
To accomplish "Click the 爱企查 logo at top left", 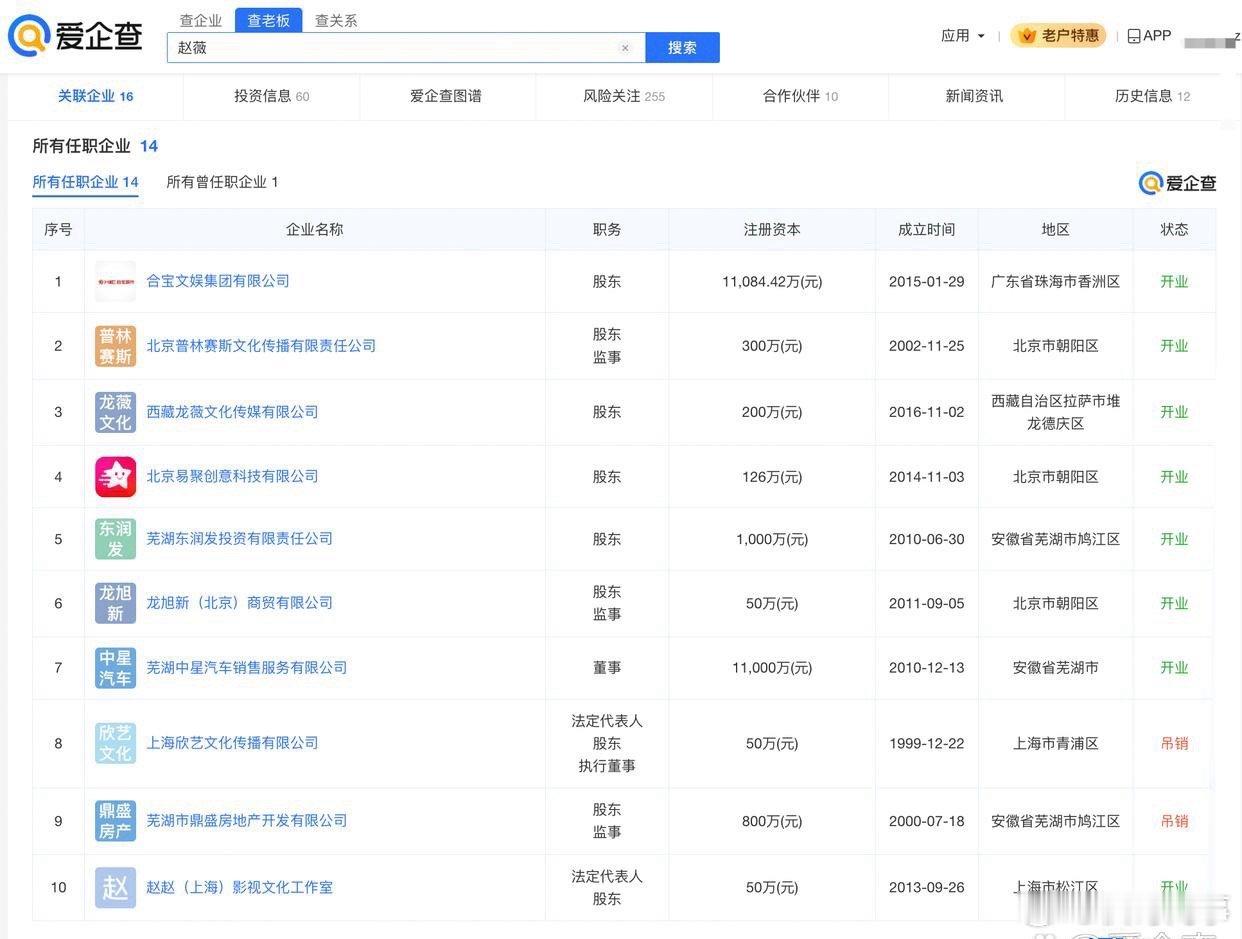I will coord(75,36).
